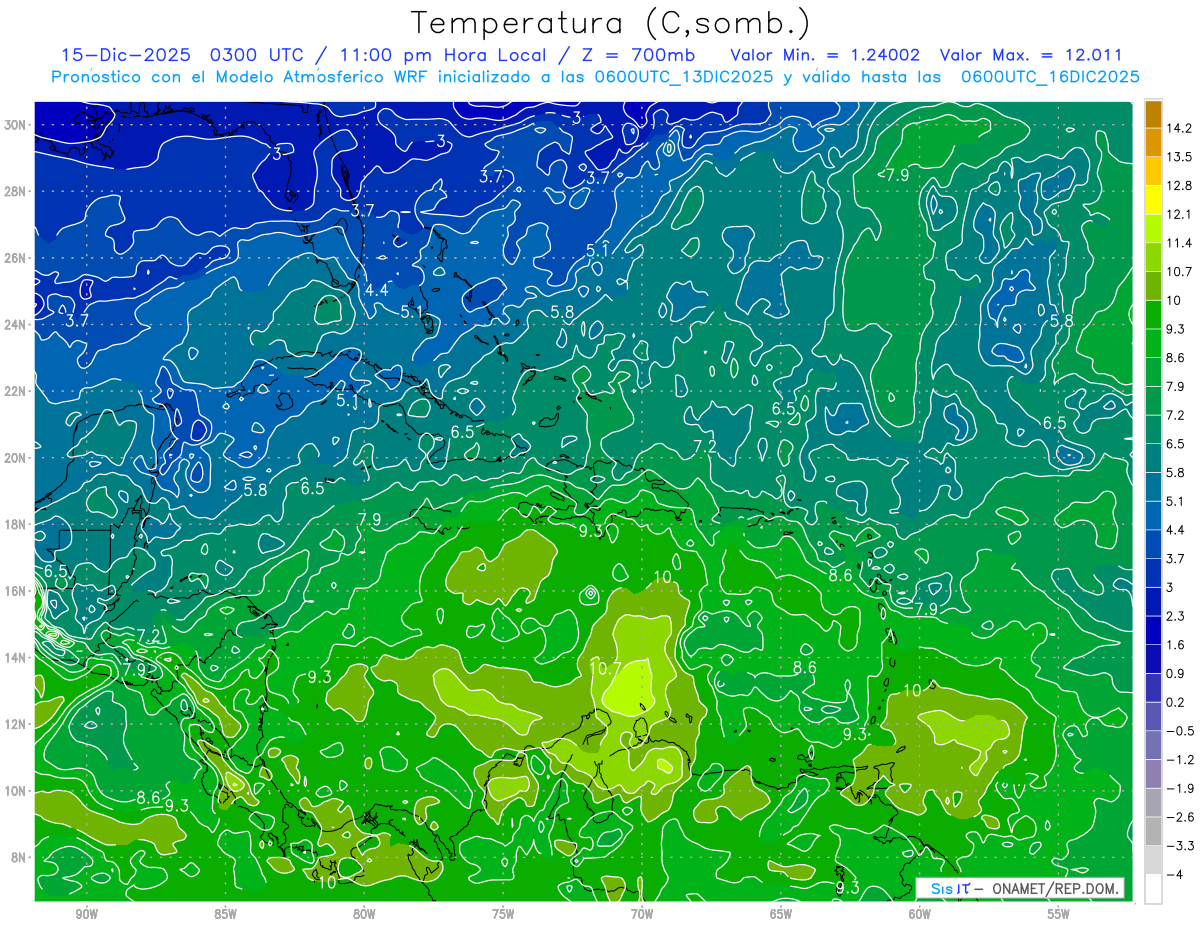Click the '85W' longitude axis label

click(225, 914)
